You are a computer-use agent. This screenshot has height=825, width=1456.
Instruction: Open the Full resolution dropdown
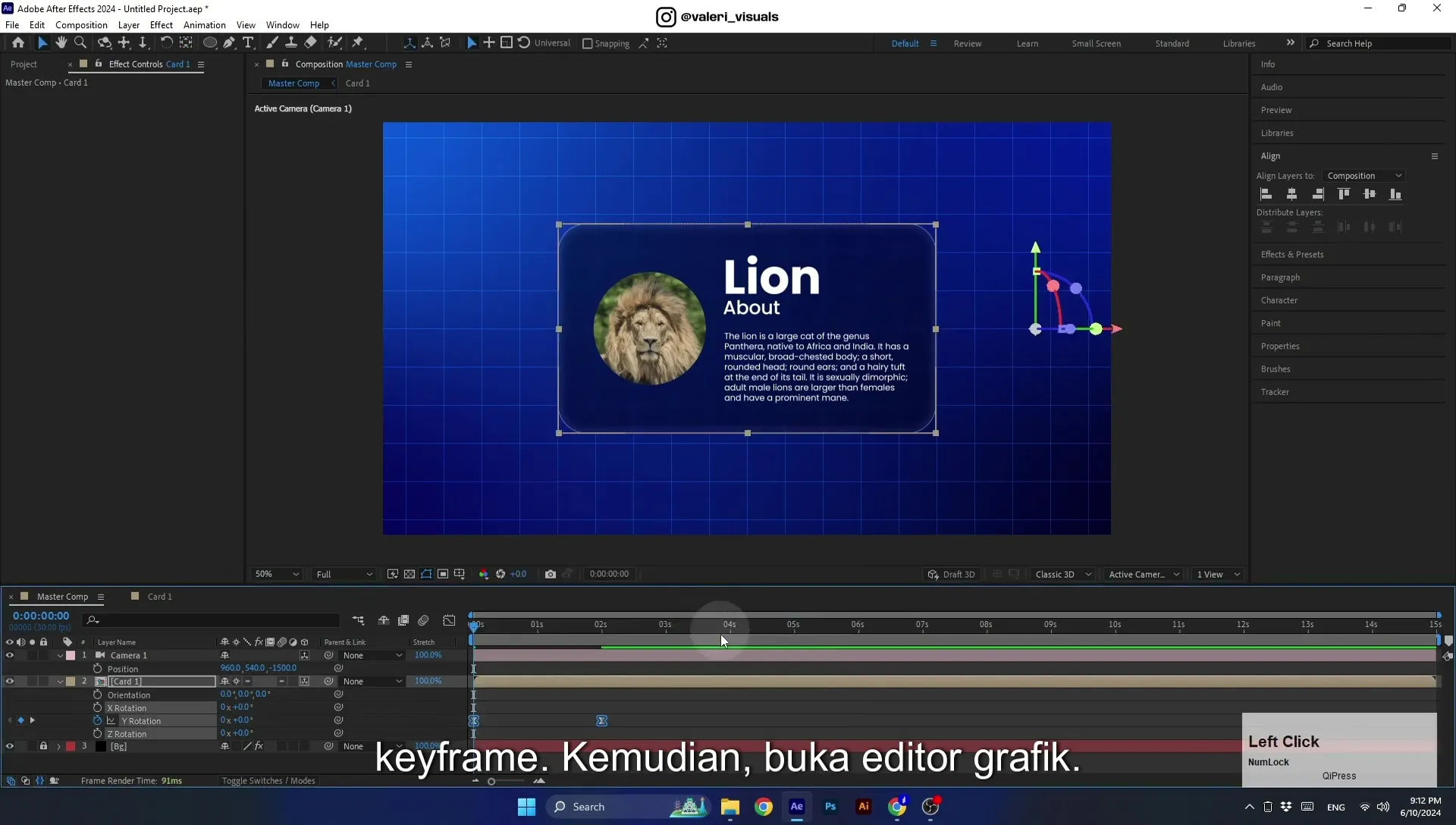click(344, 574)
